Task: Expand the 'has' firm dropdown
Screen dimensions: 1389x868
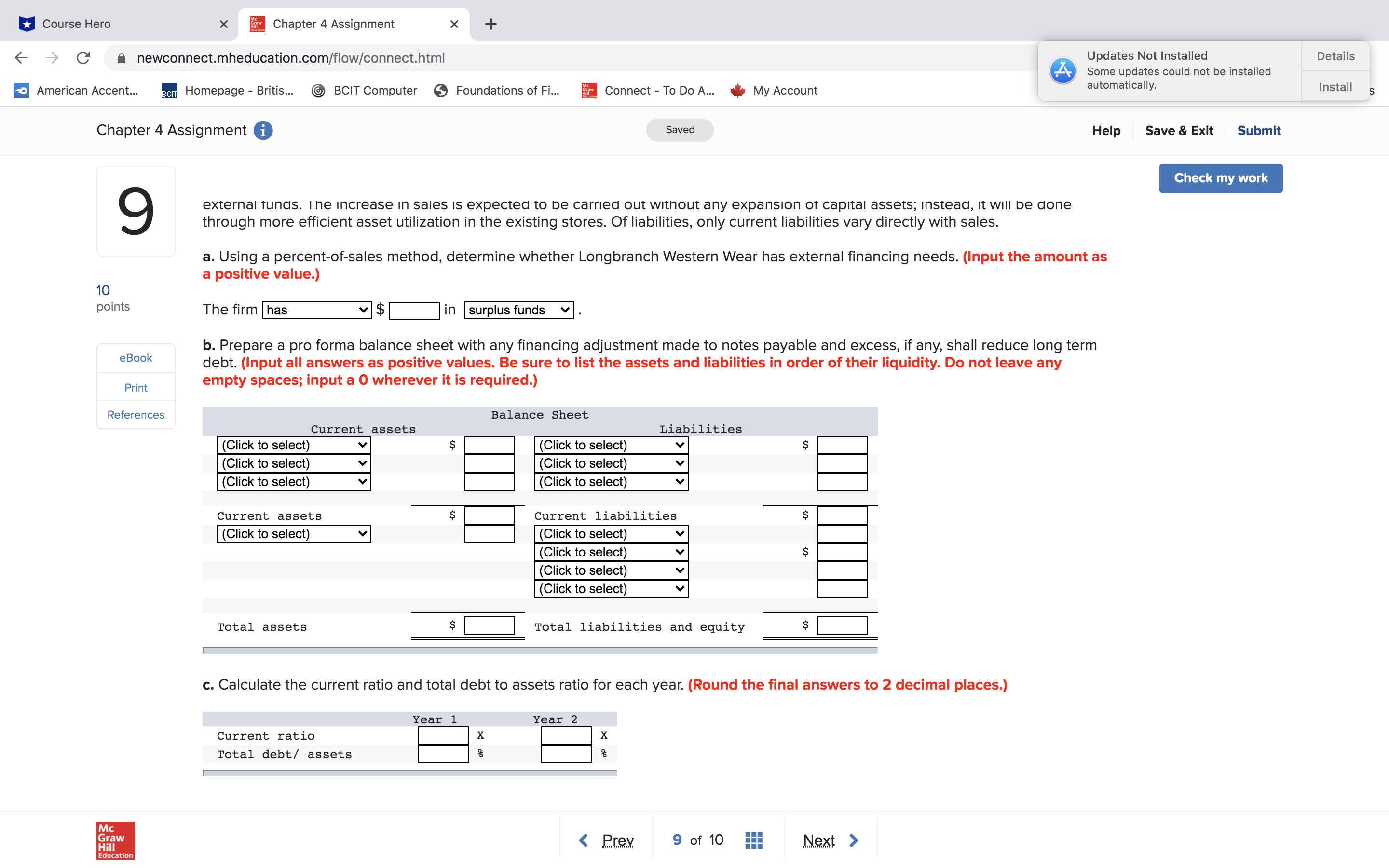Action: (x=317, y=310)
